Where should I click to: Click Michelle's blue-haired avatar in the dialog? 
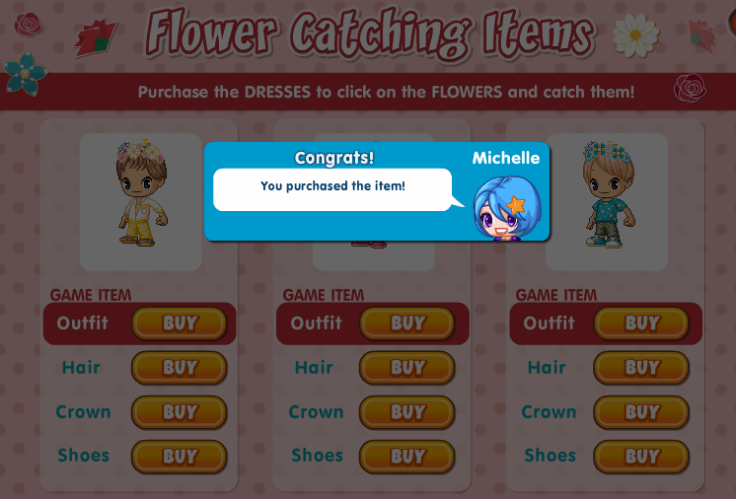507,208
